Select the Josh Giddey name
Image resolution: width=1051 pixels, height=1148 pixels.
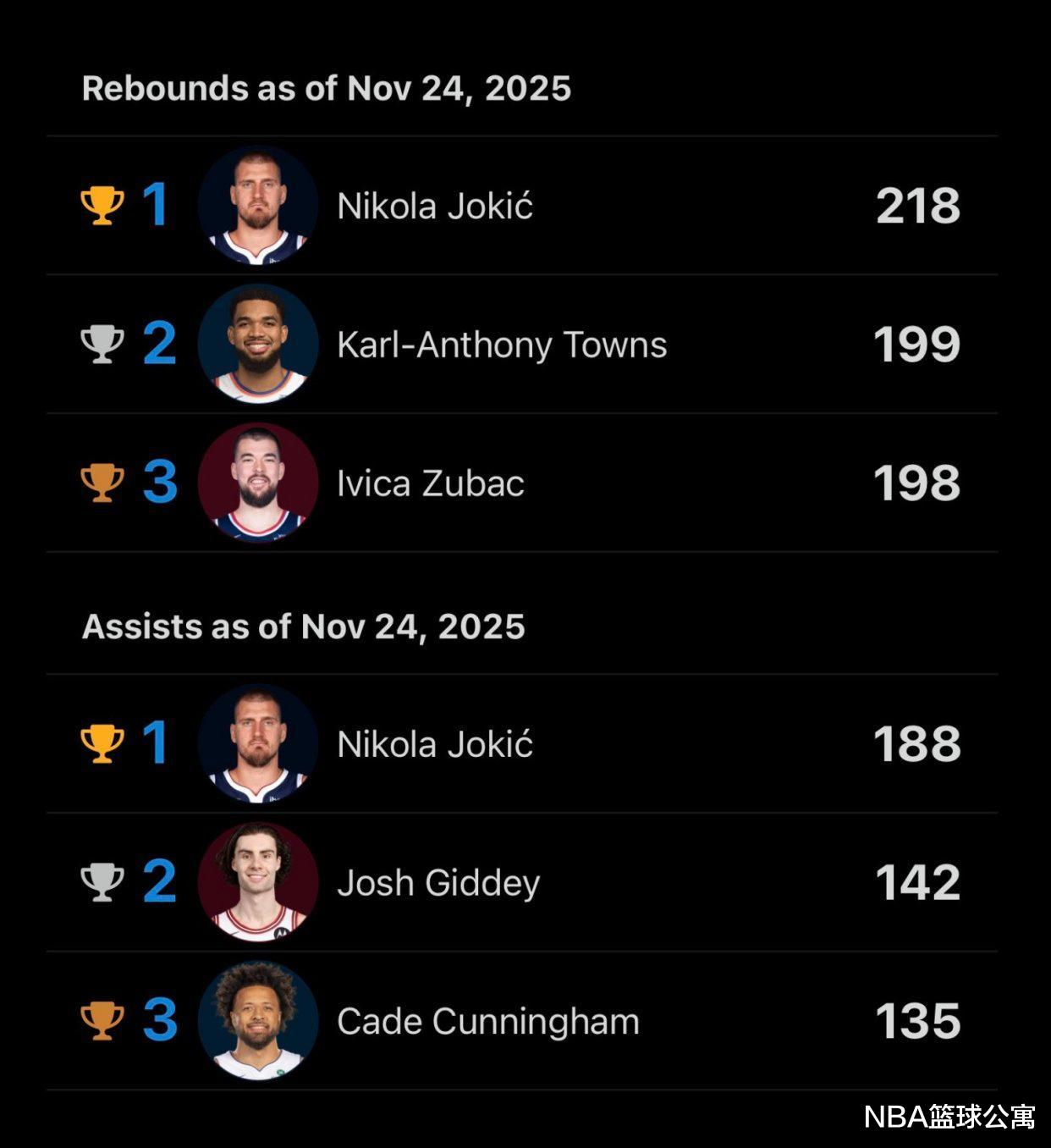pos(438,883)
